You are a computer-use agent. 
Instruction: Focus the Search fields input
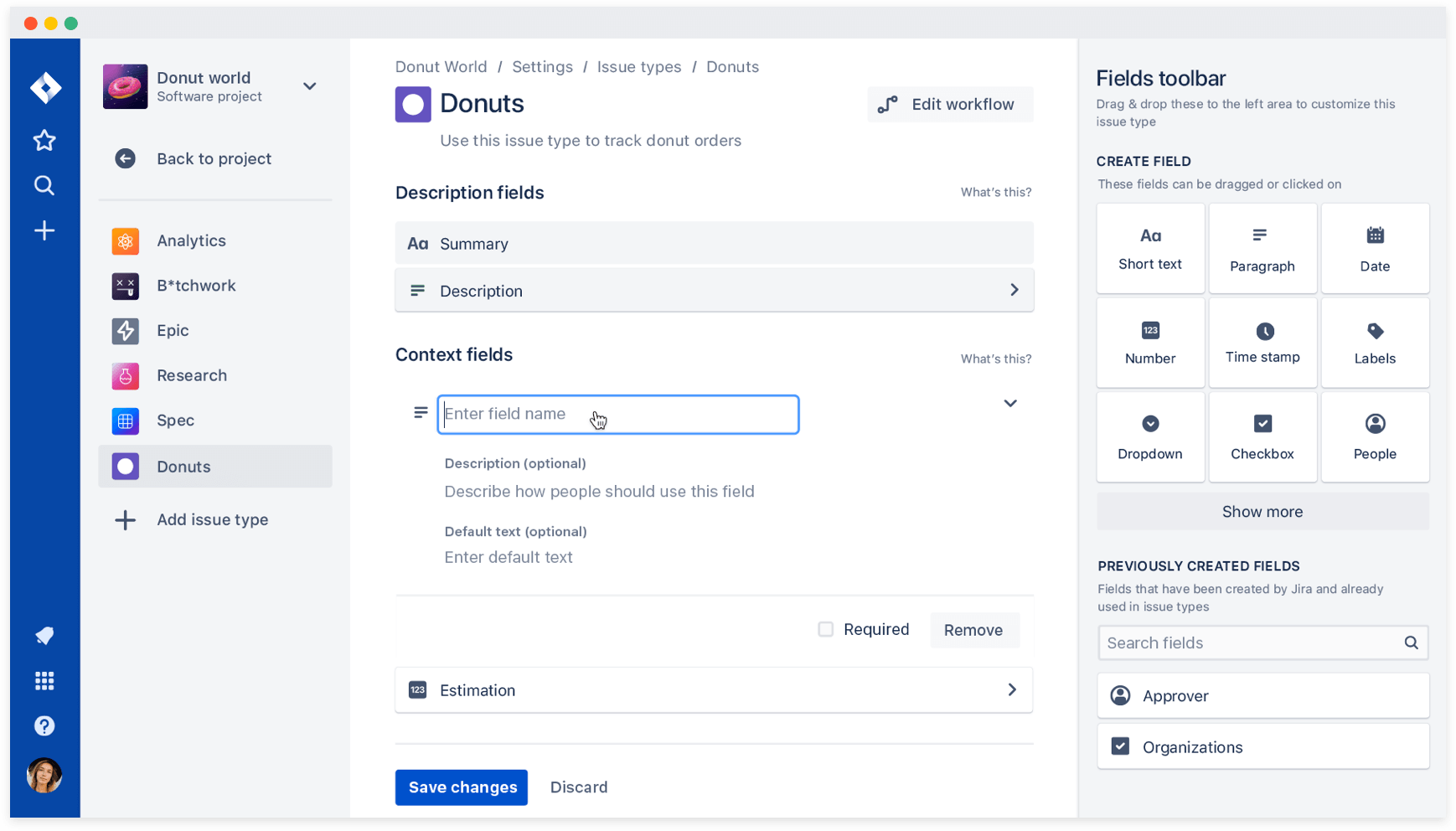coord(1262,643)
